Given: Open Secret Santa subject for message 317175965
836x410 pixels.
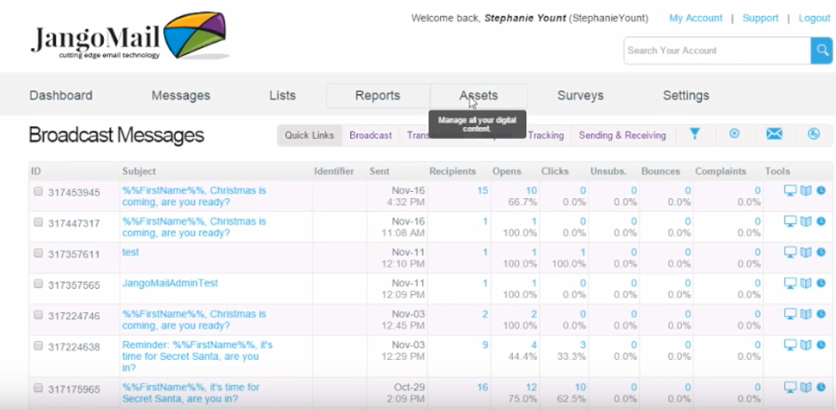Looking at the screenshot, I should click(191, 393).
